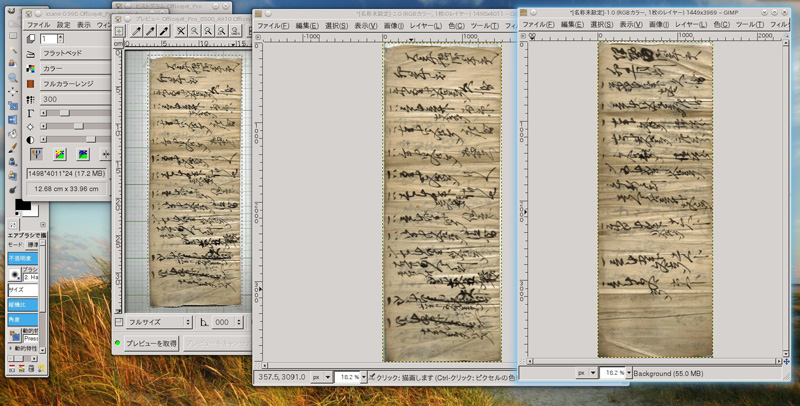Click the unzoom crossed-out icon in preview toolbar
The height and width of the screenshot is (406, 800).
[181, 31]
